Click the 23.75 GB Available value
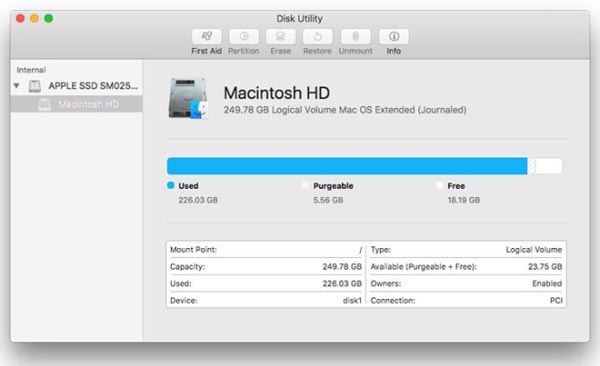 (x=545, y=267)
